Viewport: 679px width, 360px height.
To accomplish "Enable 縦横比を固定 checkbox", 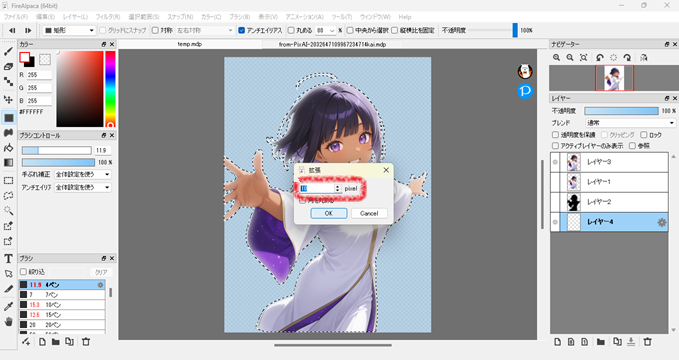I will click(394, 30).
